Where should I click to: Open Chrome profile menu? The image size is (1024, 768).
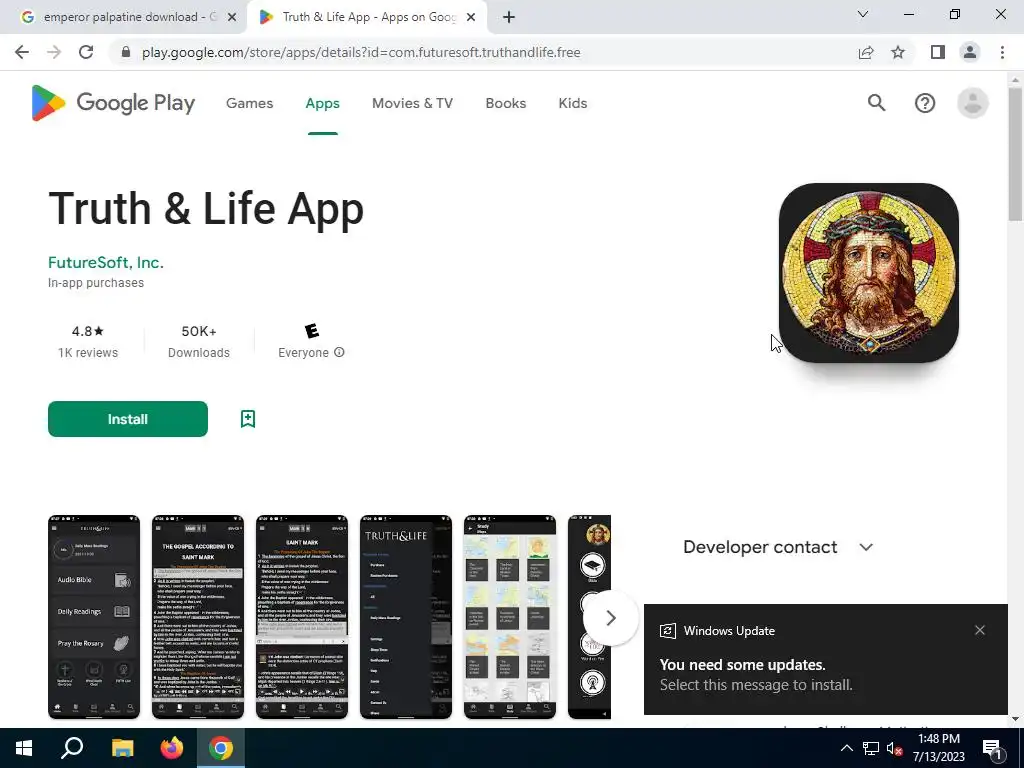pos(970,52)
